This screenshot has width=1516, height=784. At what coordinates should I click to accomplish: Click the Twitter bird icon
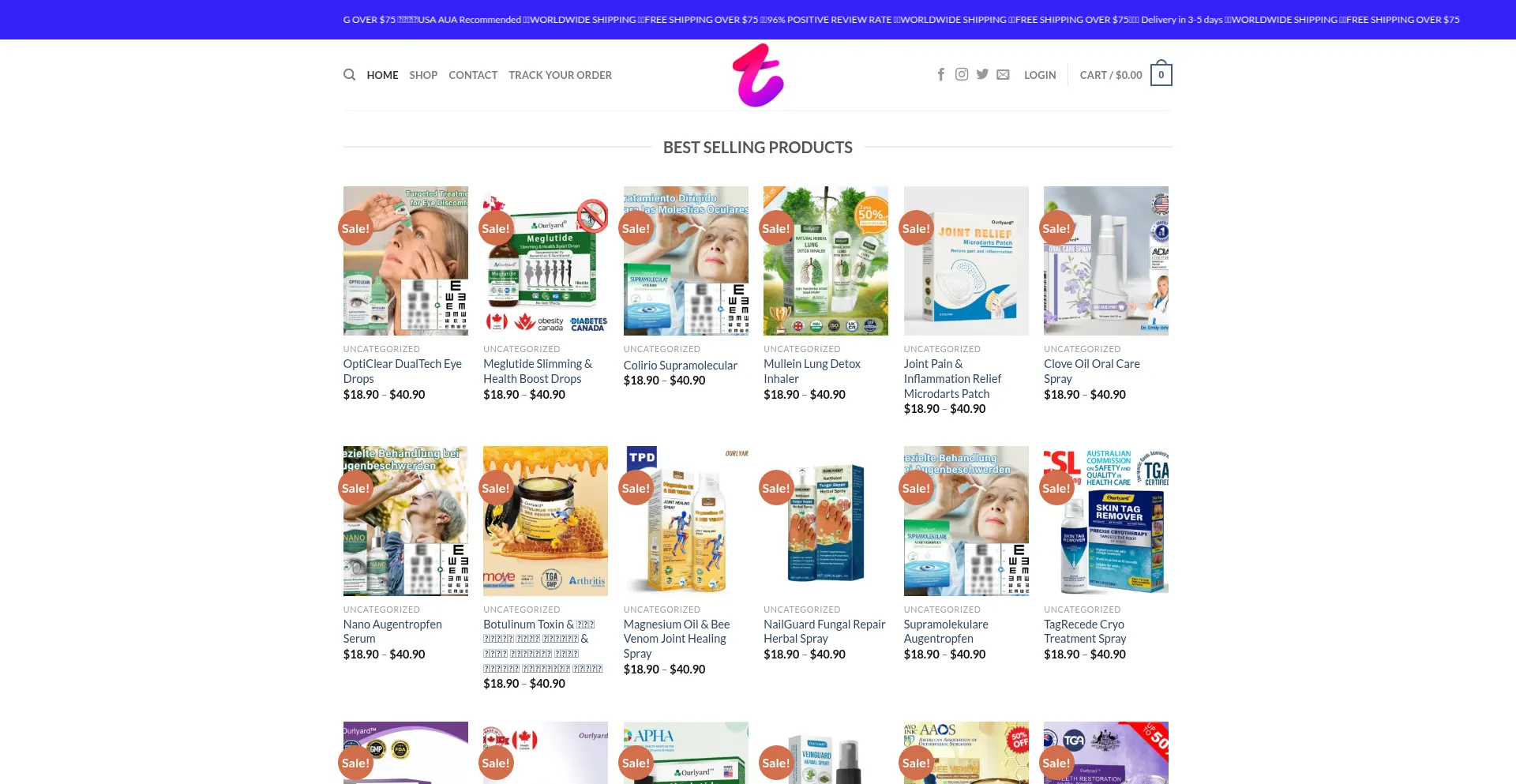[982, 74]
